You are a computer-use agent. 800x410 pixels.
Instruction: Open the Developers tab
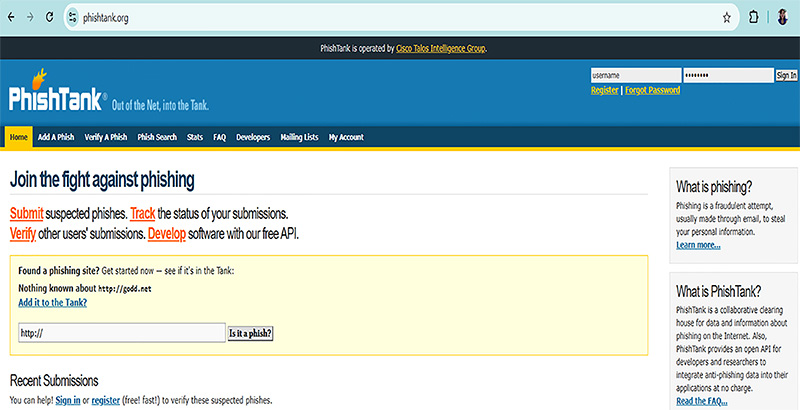[253, 137]
